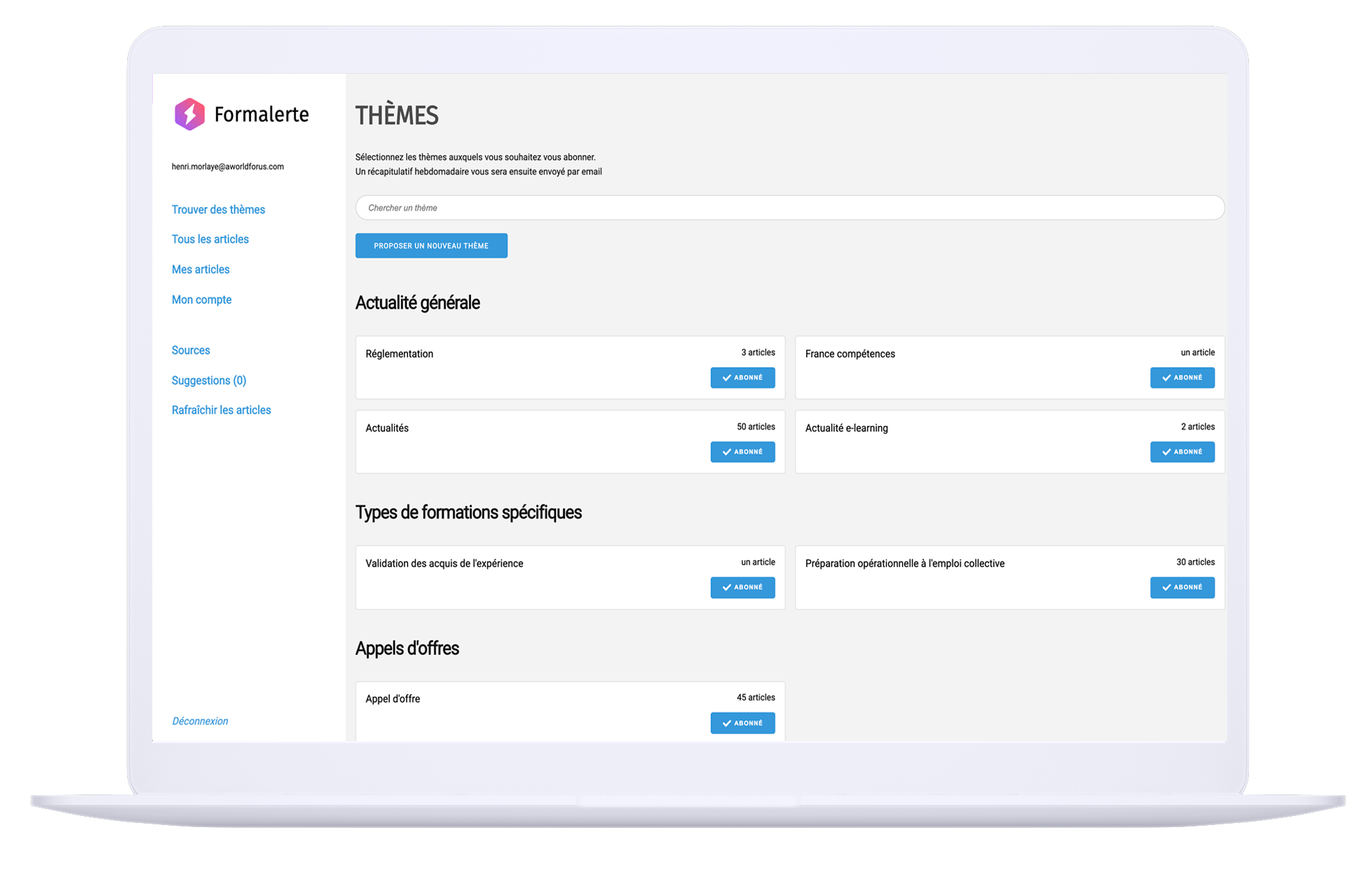Log out via Déconnexion link
1372x896 pixels.
199,721
